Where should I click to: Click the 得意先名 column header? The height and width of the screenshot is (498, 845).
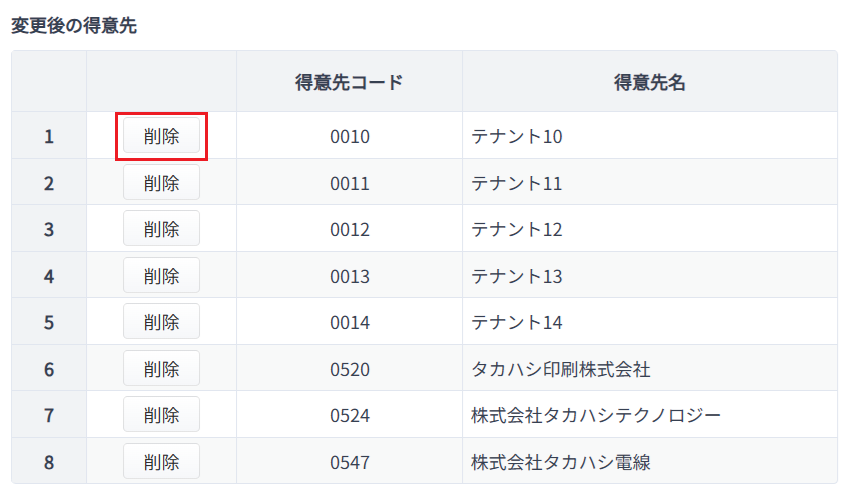pyautogui.click(x=649, y=82)
